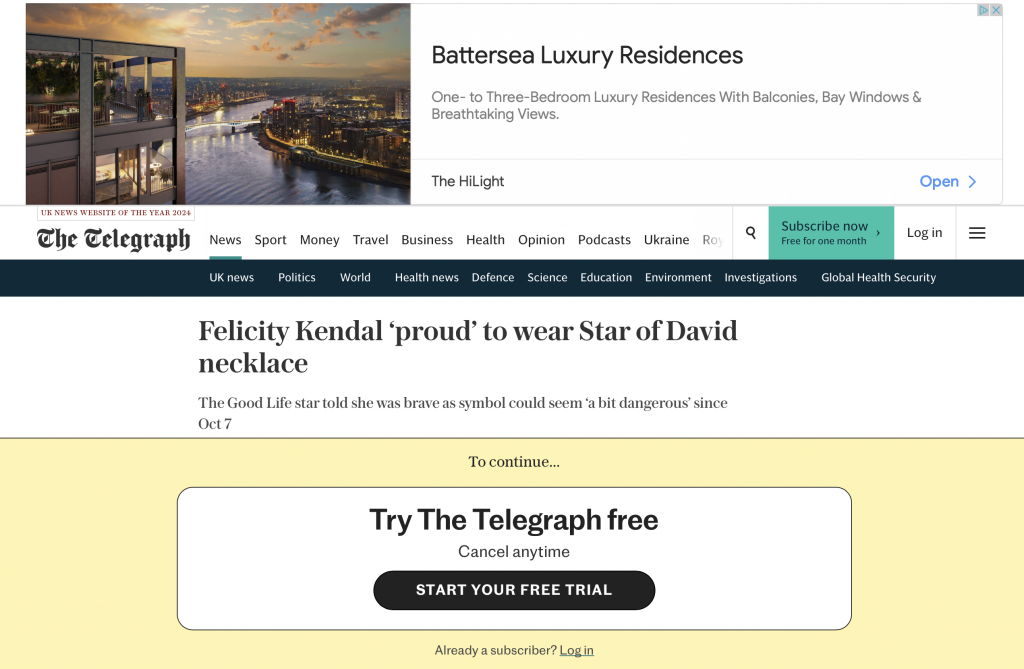
Task: Click the search magnifier icon
Action: coord(750,233)
